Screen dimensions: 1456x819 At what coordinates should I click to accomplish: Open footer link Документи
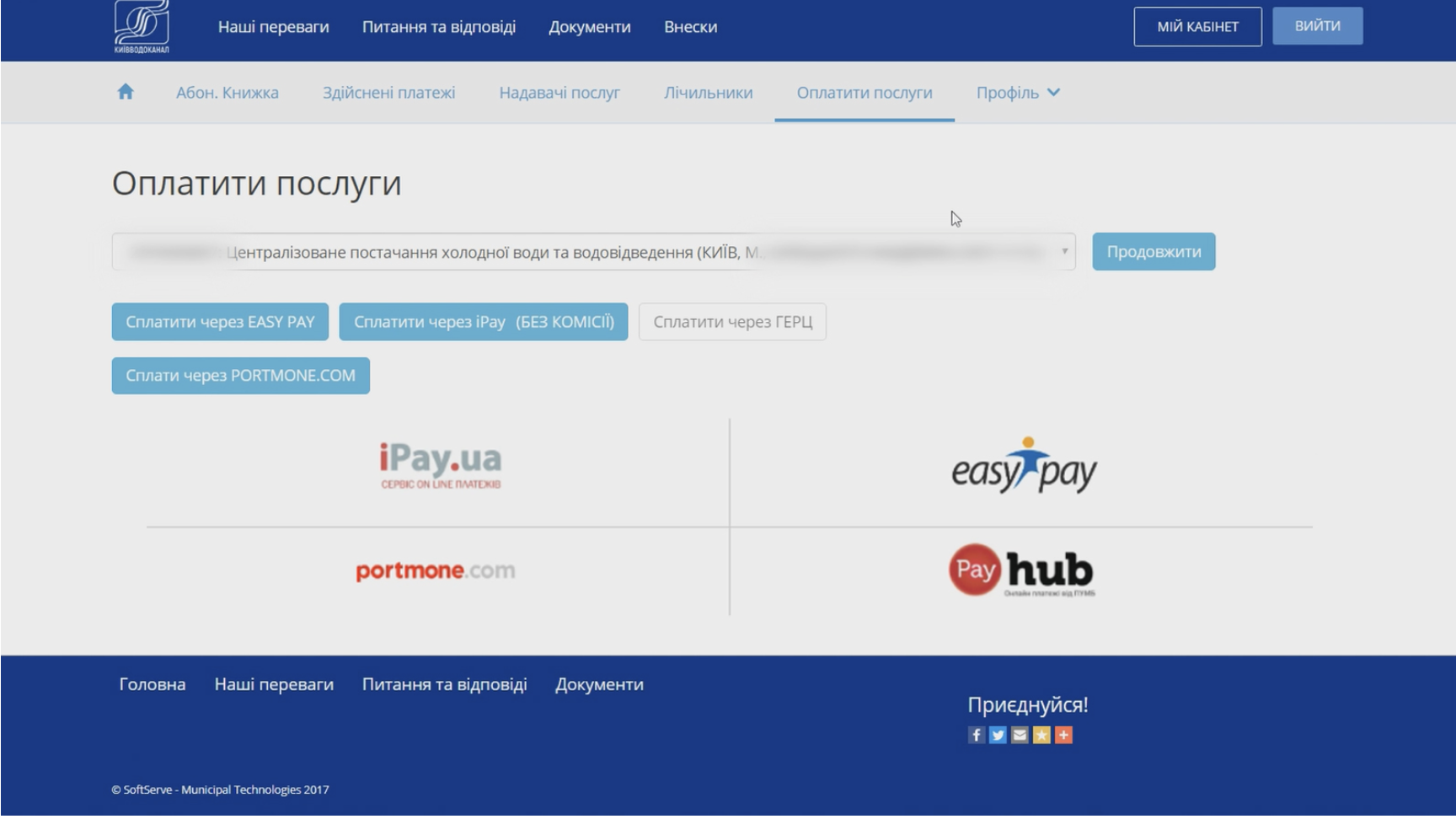[599, 685]
